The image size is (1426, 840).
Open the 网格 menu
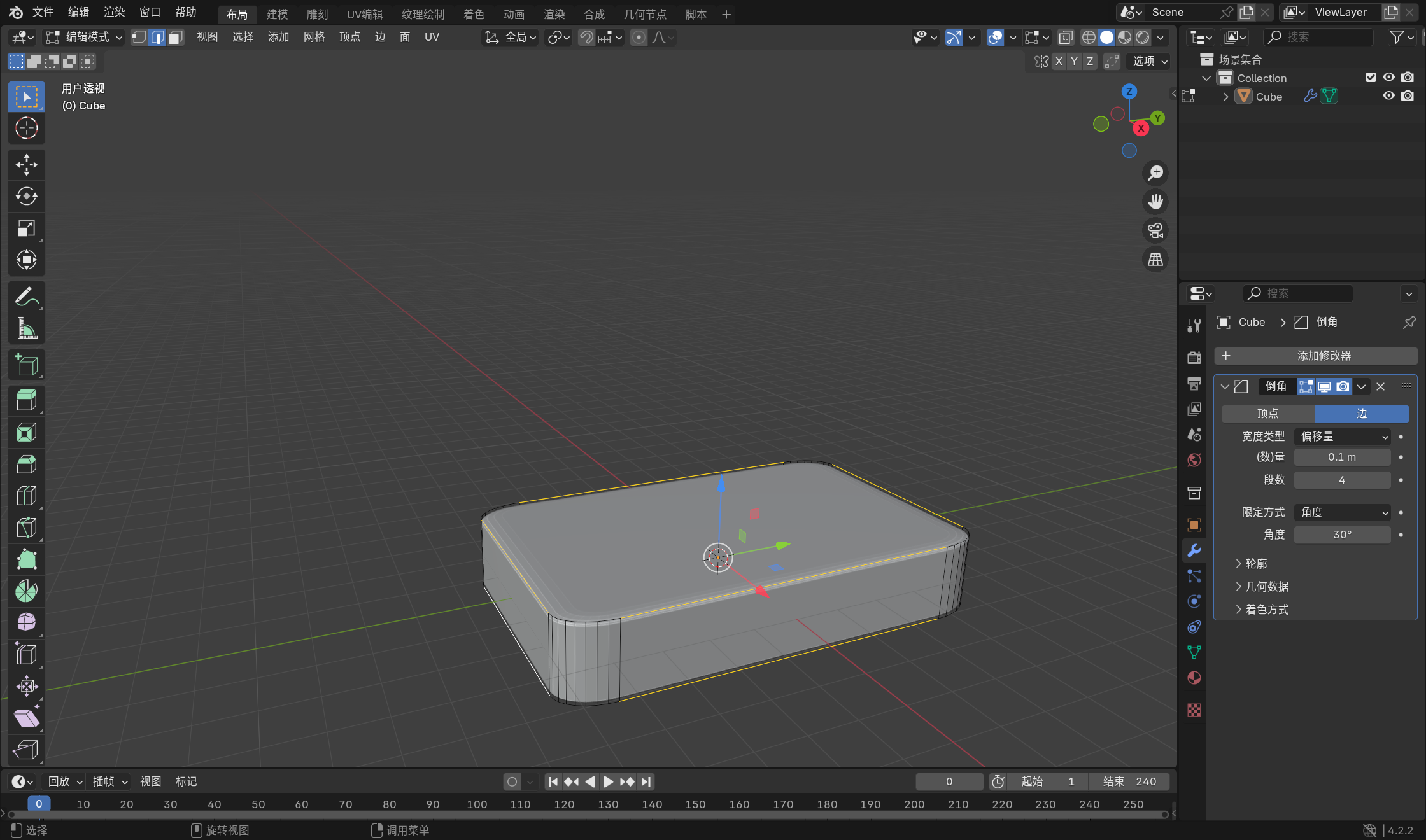314,37
